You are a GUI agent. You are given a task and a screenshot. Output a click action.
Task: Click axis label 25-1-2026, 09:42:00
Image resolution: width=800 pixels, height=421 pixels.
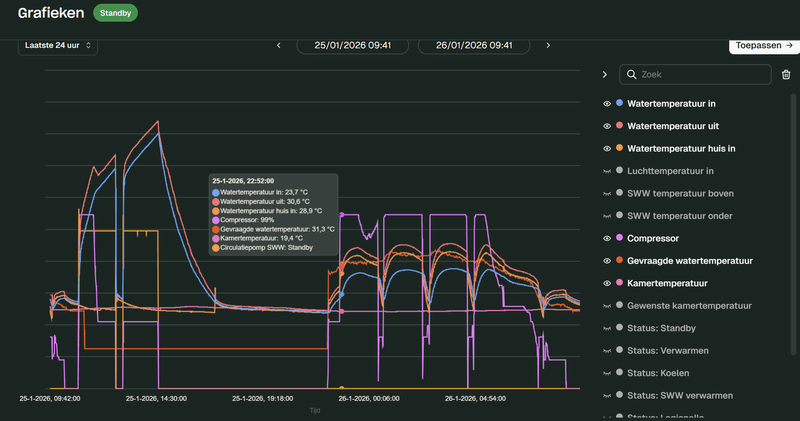[x=50, y=399]
